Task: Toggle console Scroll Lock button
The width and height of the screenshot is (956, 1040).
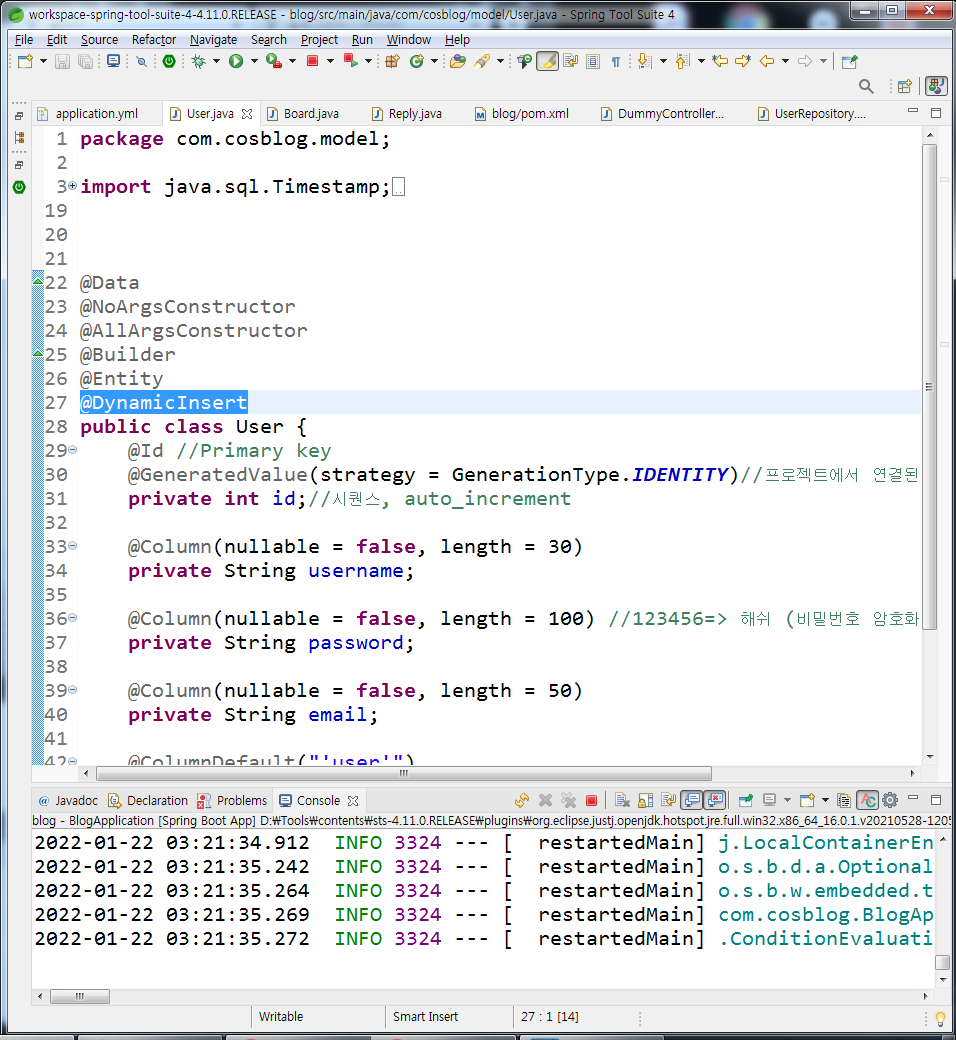Action: (x=646, y=801)
